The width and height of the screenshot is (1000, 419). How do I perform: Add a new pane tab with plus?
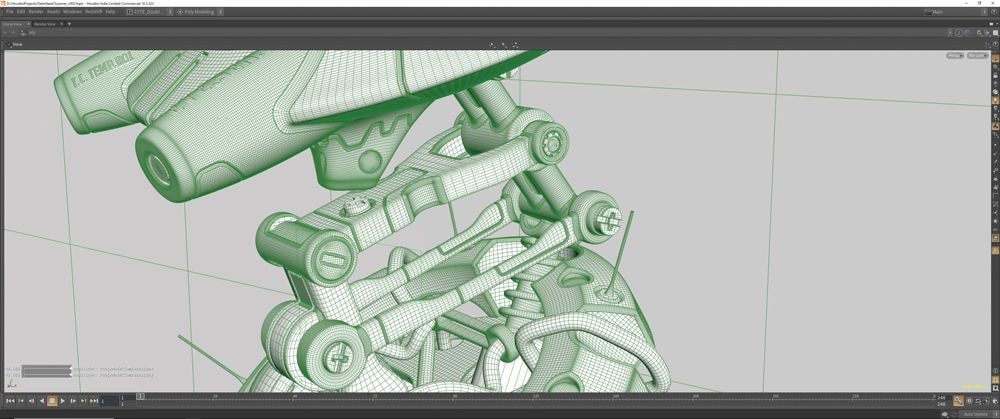[x=69, y=24]
